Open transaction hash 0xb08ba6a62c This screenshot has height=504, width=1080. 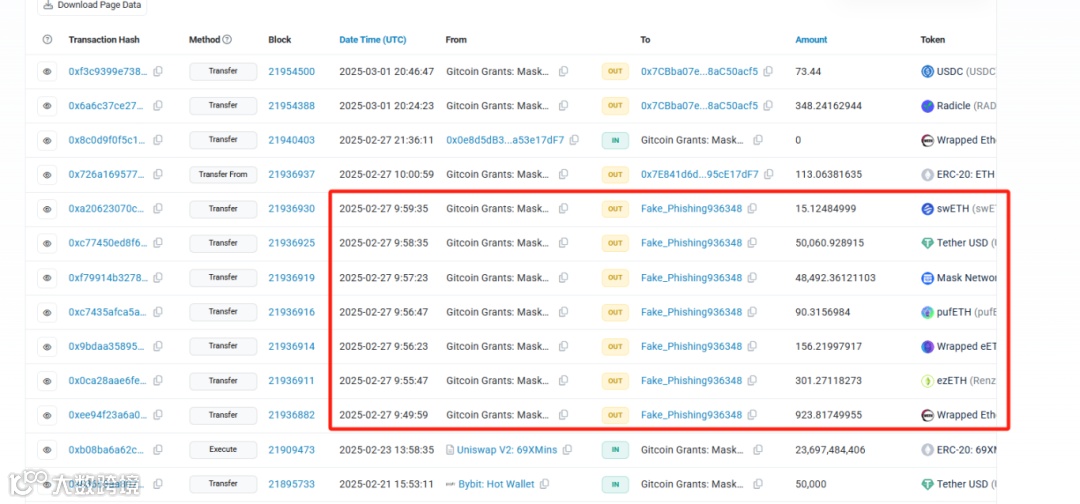pos(107,450)
